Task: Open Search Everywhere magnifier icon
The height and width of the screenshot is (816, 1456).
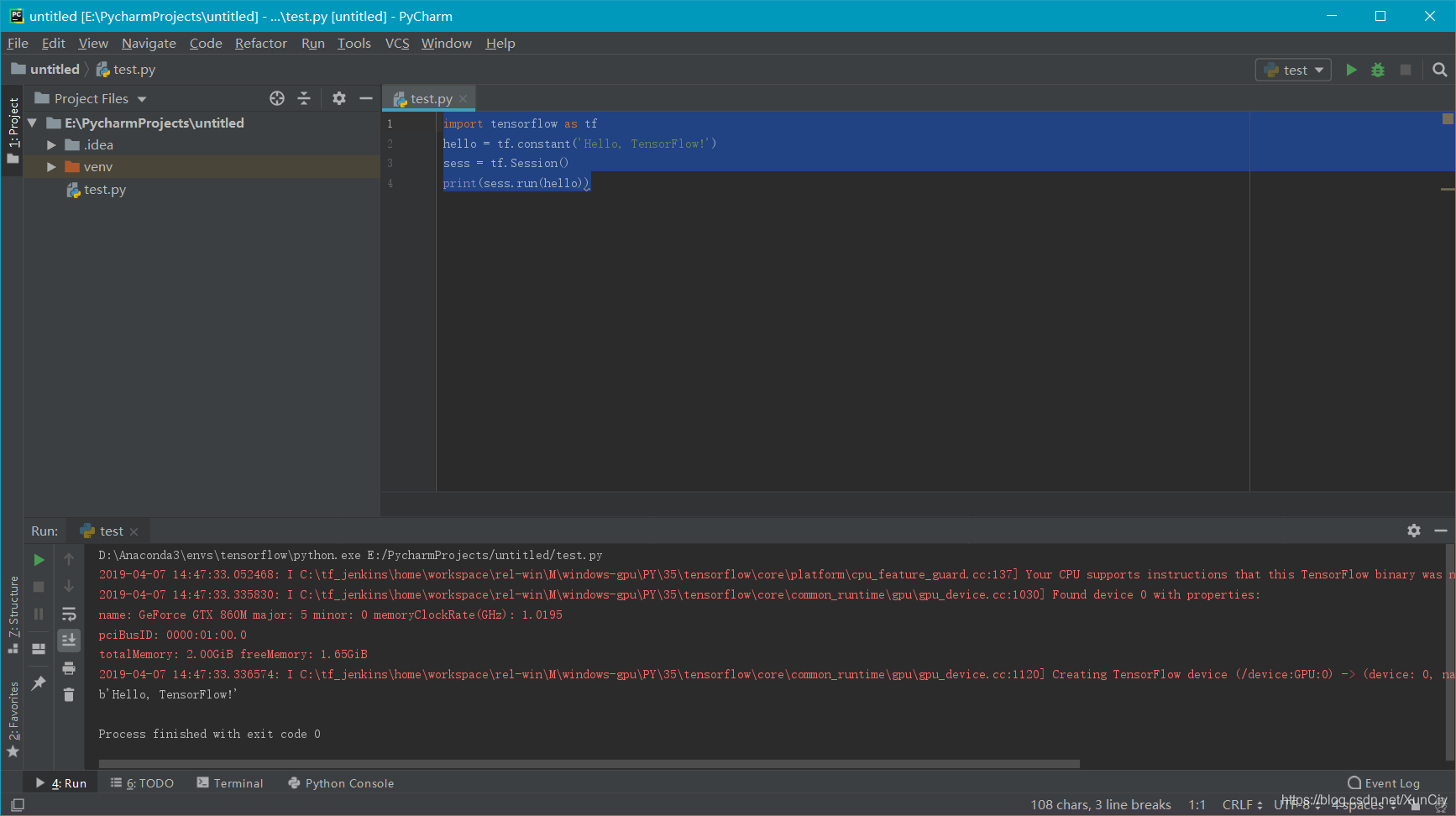Action: click(x=1440, y=70)
